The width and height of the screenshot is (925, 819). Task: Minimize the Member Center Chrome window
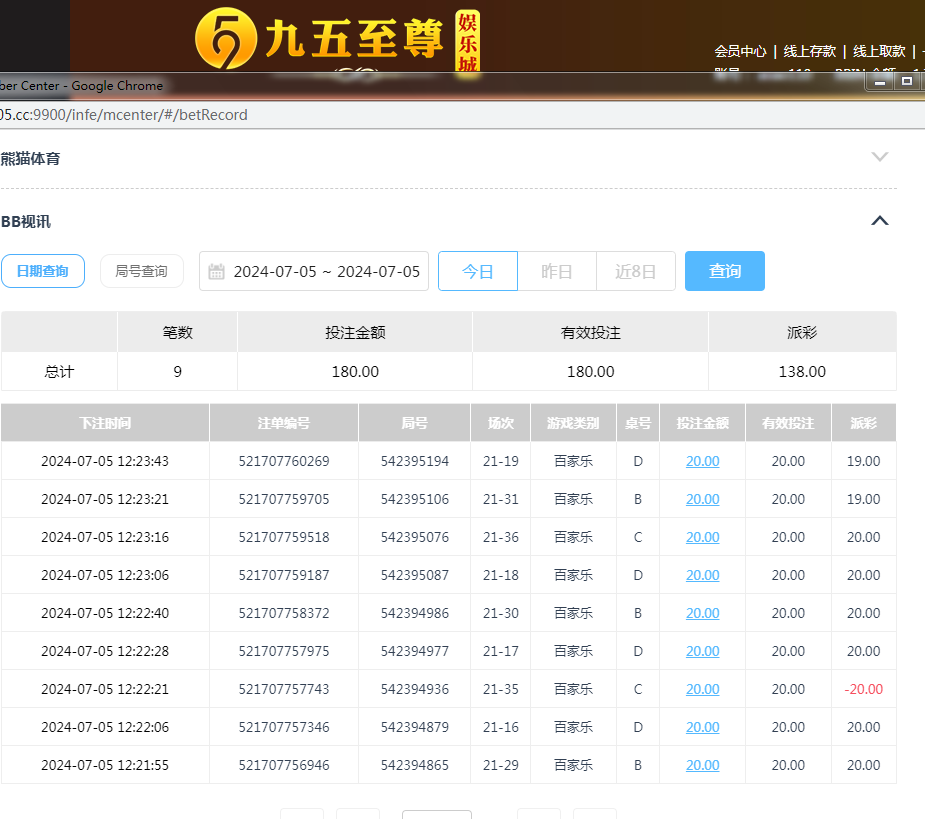(x=880, y=82)
